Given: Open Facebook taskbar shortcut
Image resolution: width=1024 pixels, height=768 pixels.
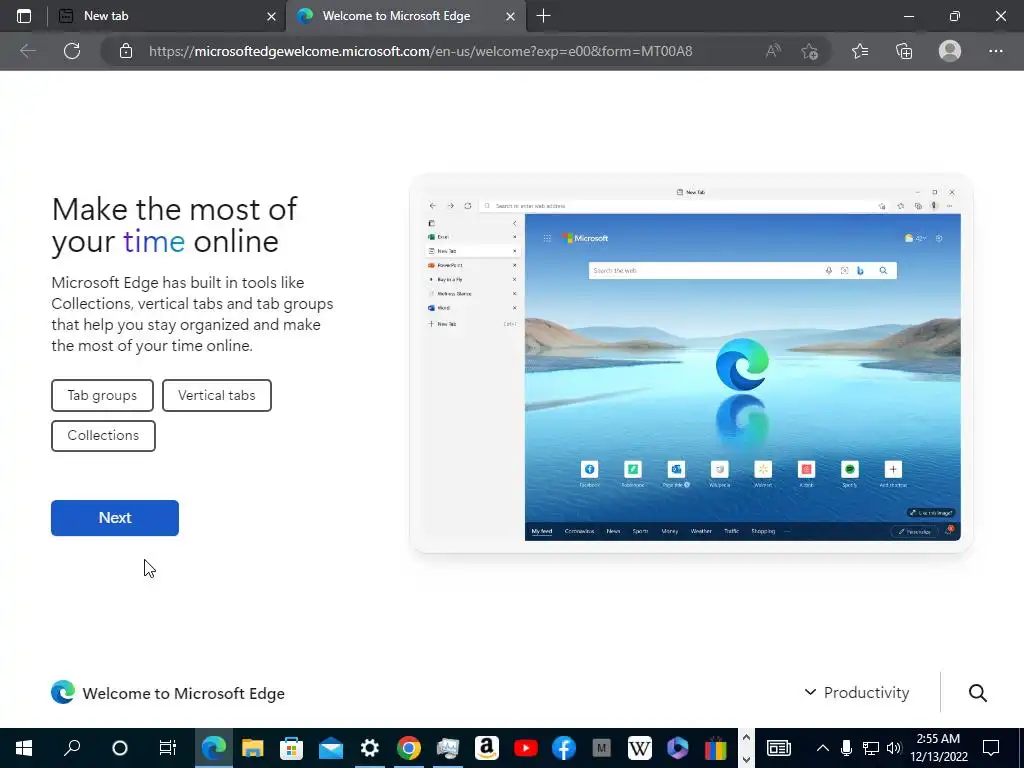Looking at the screenshot, I should click(564, 748).
